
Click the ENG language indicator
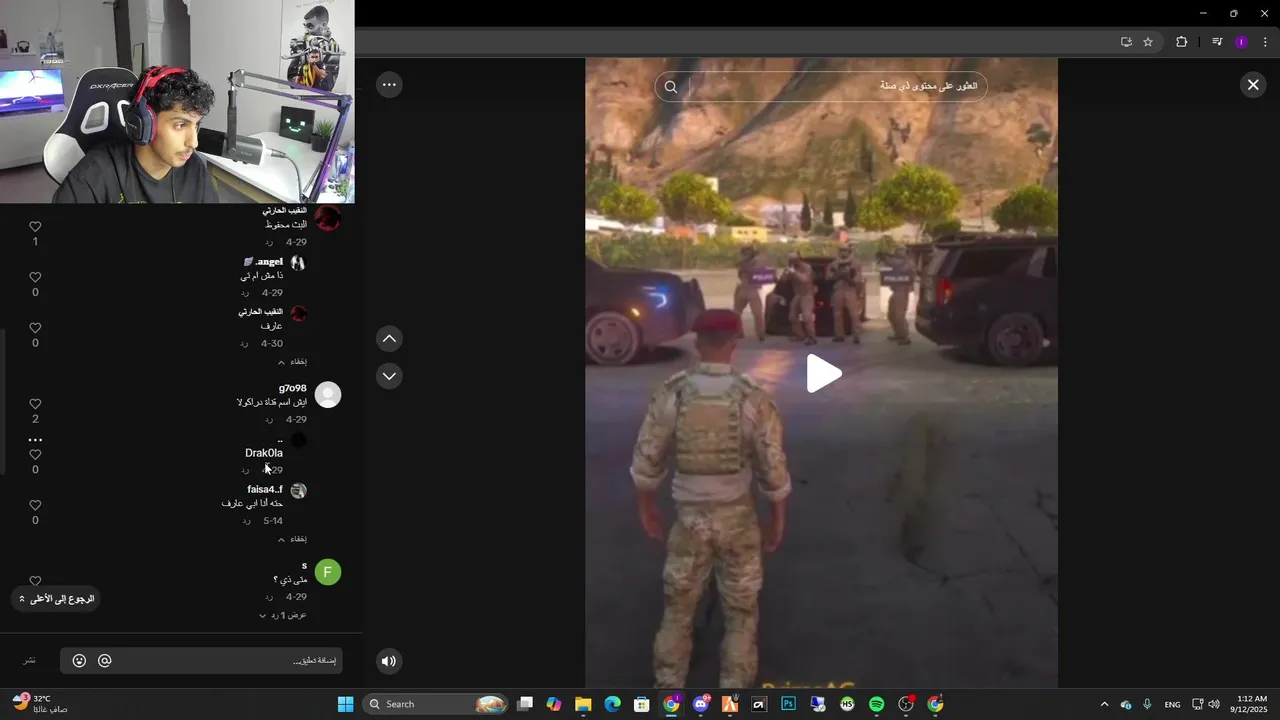coord(1172,704)
